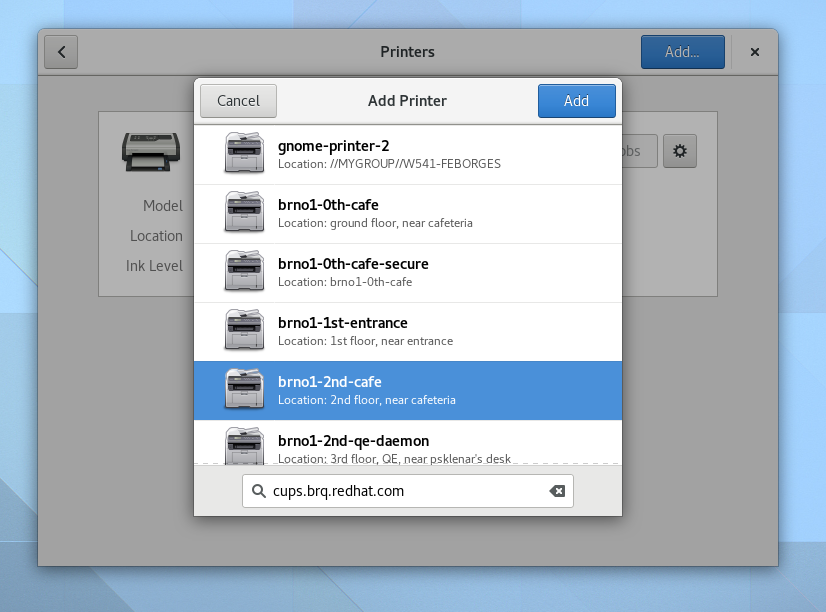Click the Add... button in Printers header
Image resolution: width=826 pixels, height=612 pixels.
tap(683, 52)
